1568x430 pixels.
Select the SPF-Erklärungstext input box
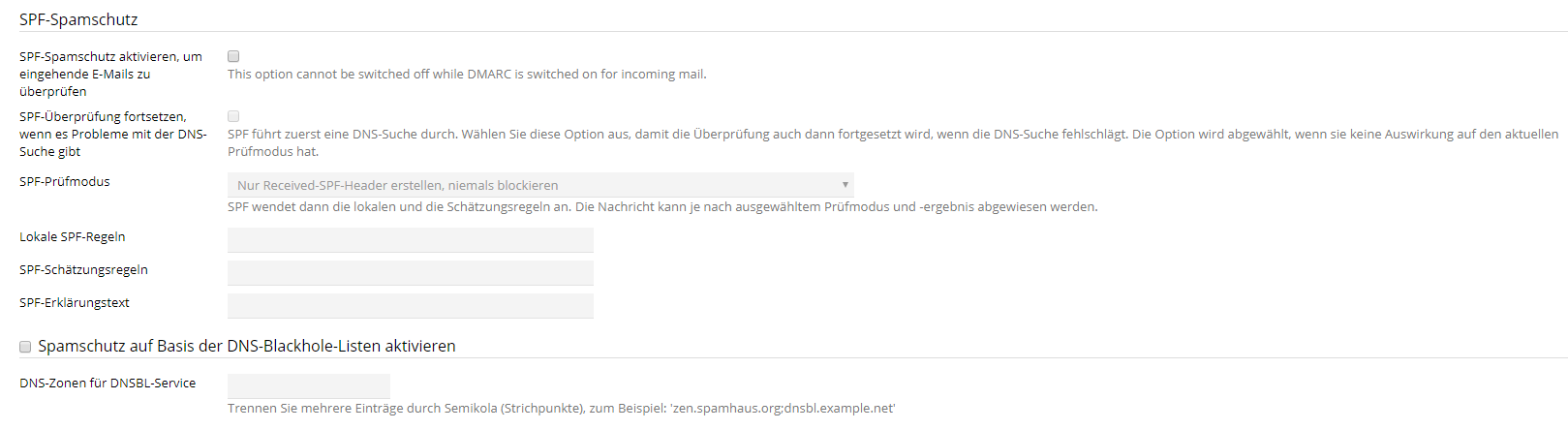coord(410,306)
